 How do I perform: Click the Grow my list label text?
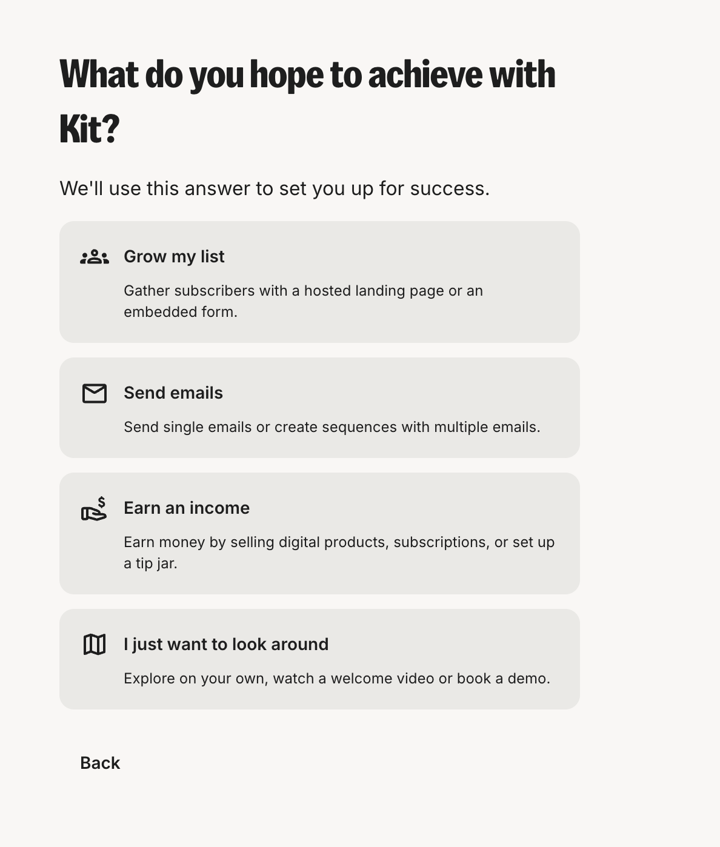tap(174, 256)
